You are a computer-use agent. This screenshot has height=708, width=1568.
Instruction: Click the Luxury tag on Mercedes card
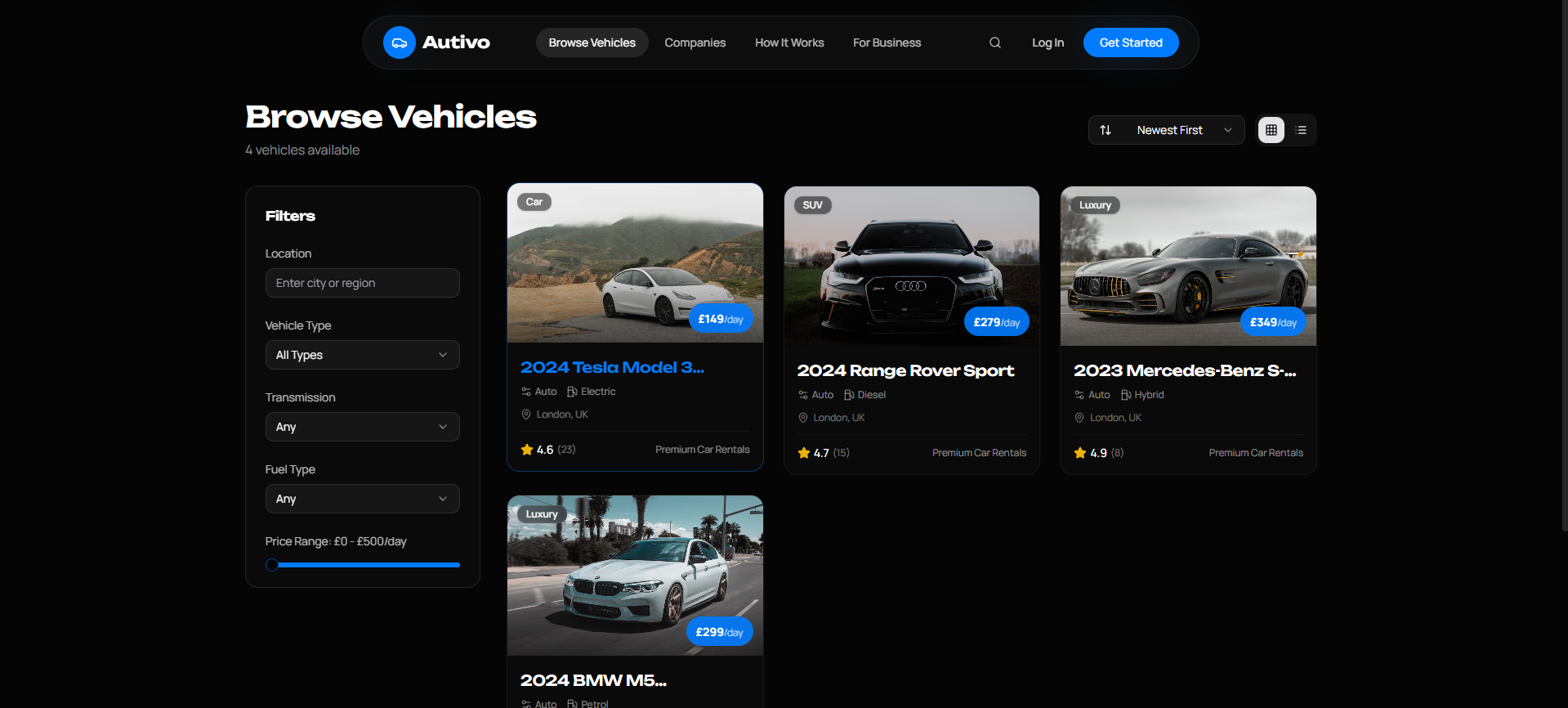1095,205
